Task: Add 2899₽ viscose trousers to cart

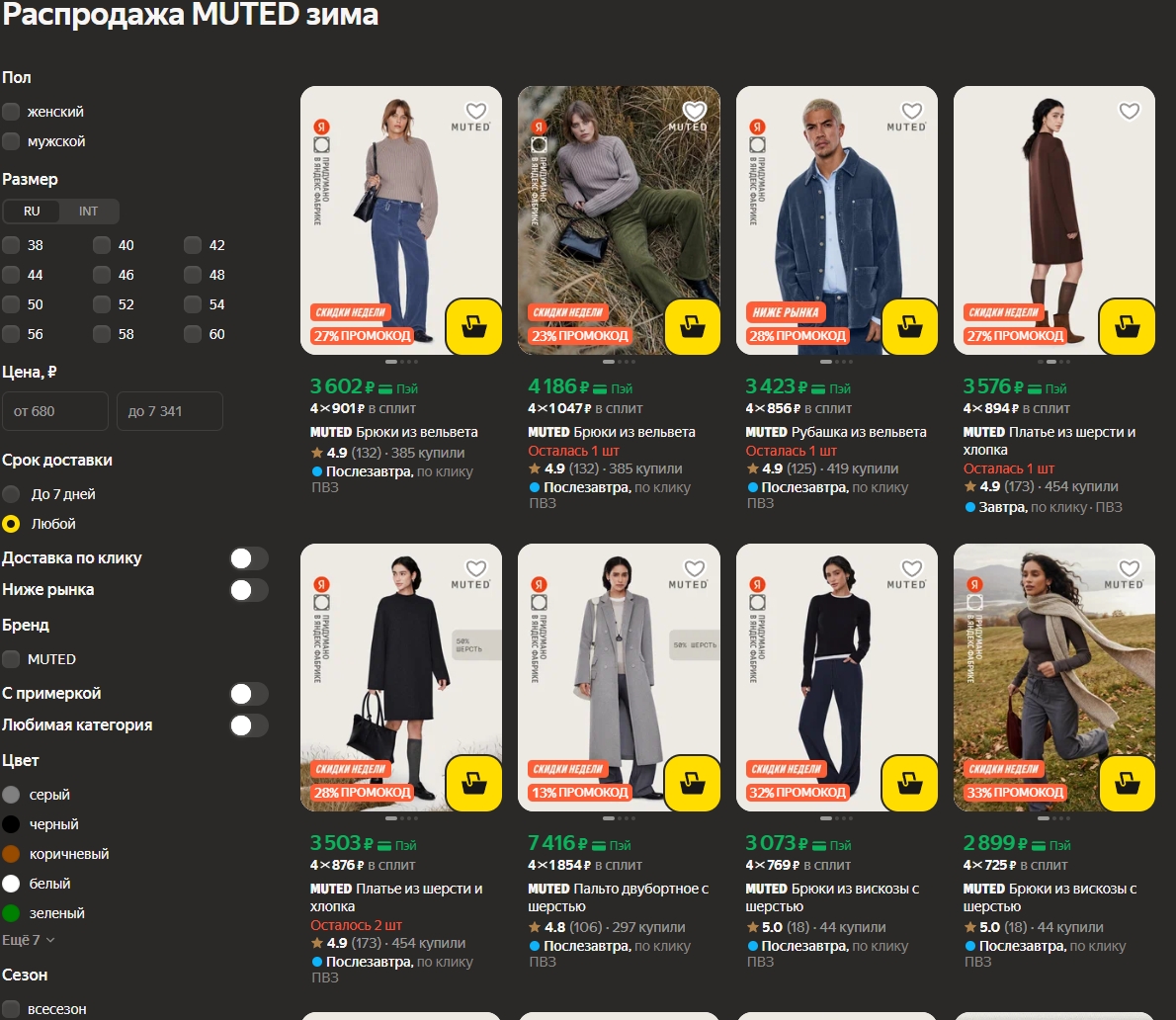Action: [1128, 783]
